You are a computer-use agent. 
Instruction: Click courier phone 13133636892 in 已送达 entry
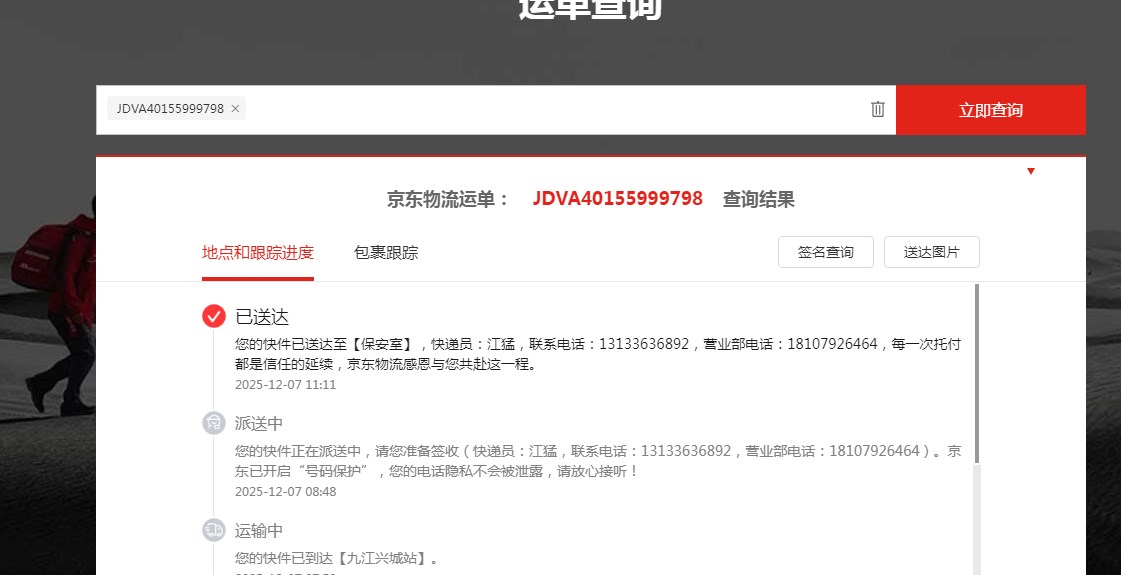[x=644, y=344]
